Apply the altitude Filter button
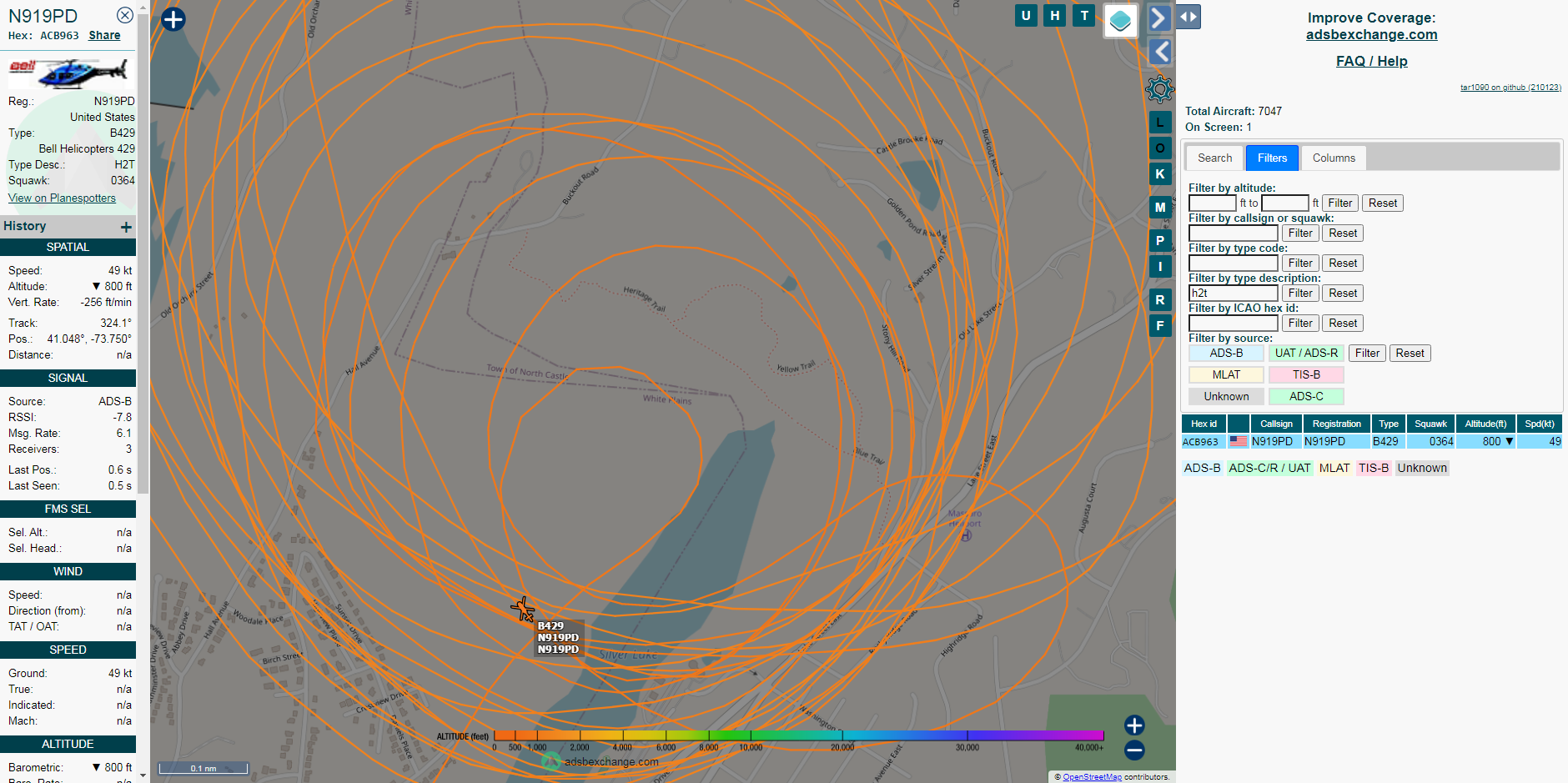This screenshot has height=783, width=1568. 1340,203
